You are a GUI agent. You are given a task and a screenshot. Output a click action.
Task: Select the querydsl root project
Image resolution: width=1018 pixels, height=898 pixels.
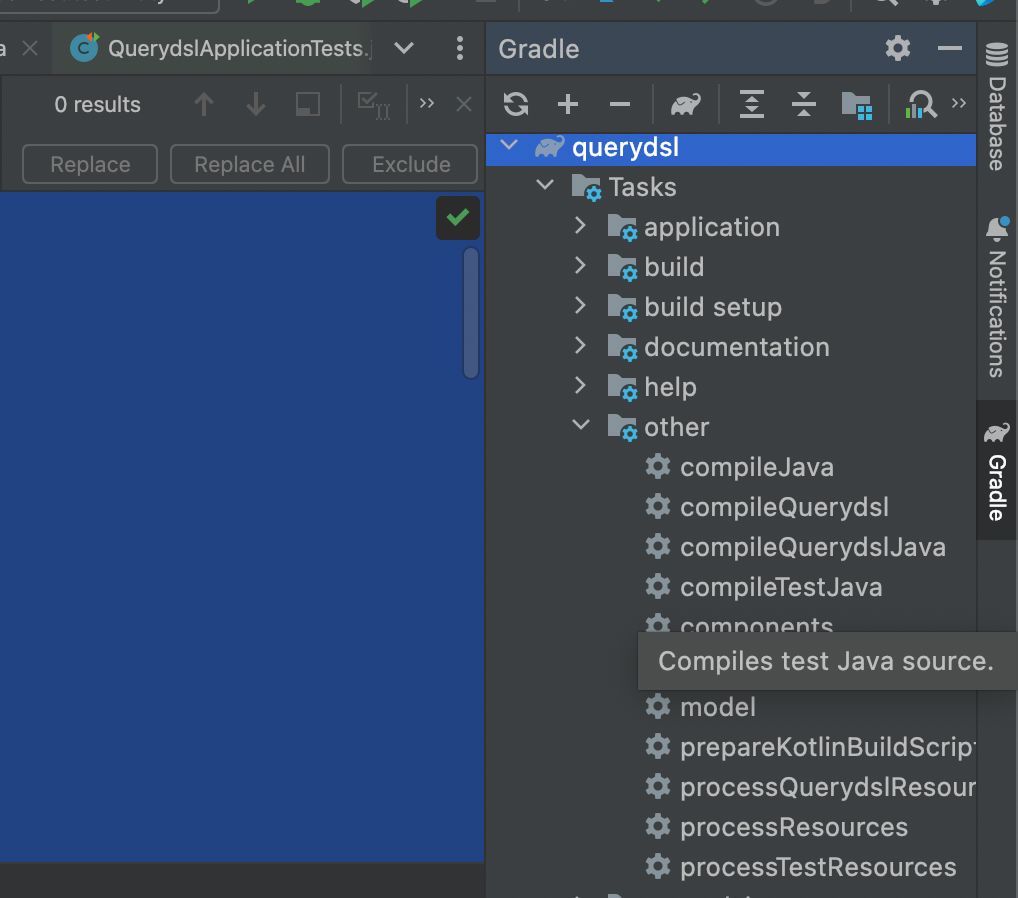[x=730, y=148]
